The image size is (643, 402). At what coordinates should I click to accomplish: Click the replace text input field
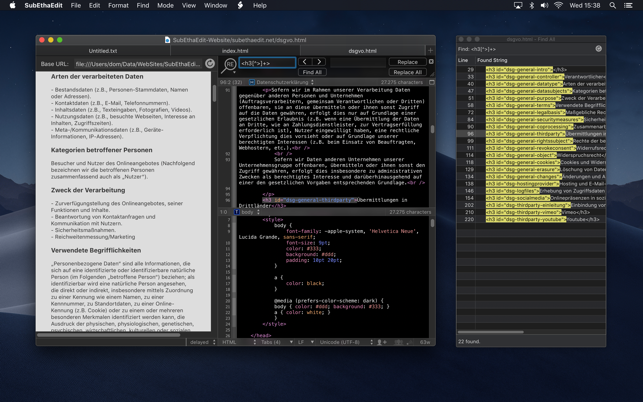pyautogui.click(x=358, y=62)
